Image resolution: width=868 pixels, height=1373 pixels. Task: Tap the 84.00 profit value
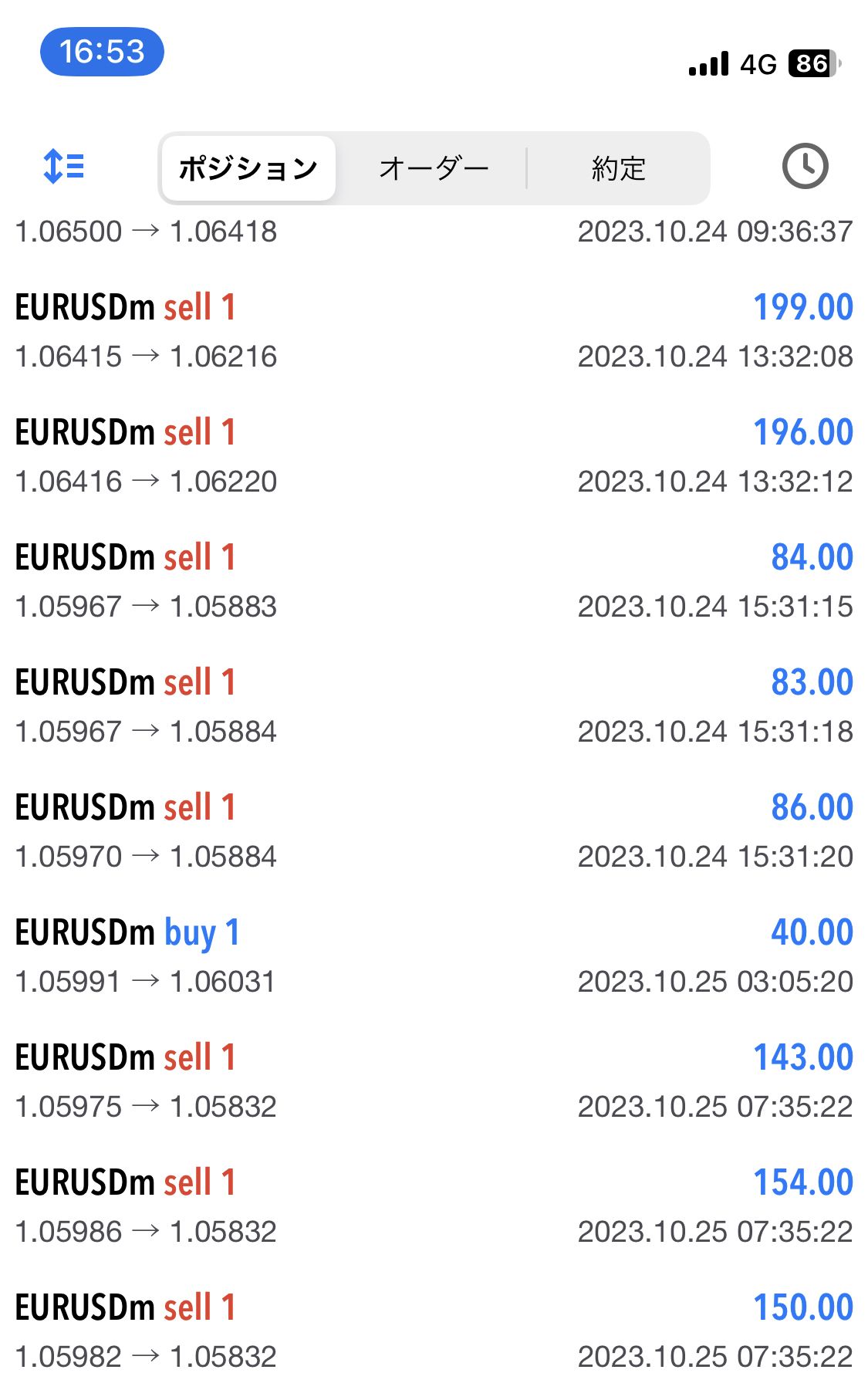[x=812, y=557]
